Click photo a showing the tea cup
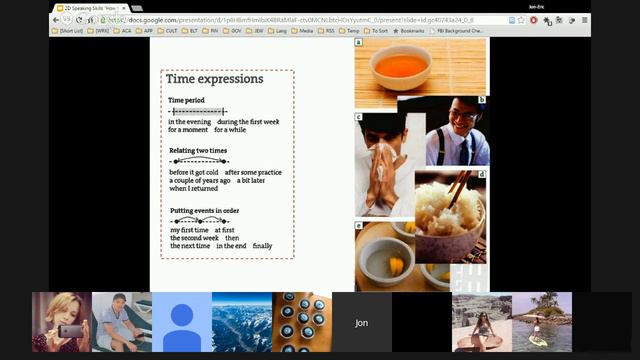 (420, 67)
